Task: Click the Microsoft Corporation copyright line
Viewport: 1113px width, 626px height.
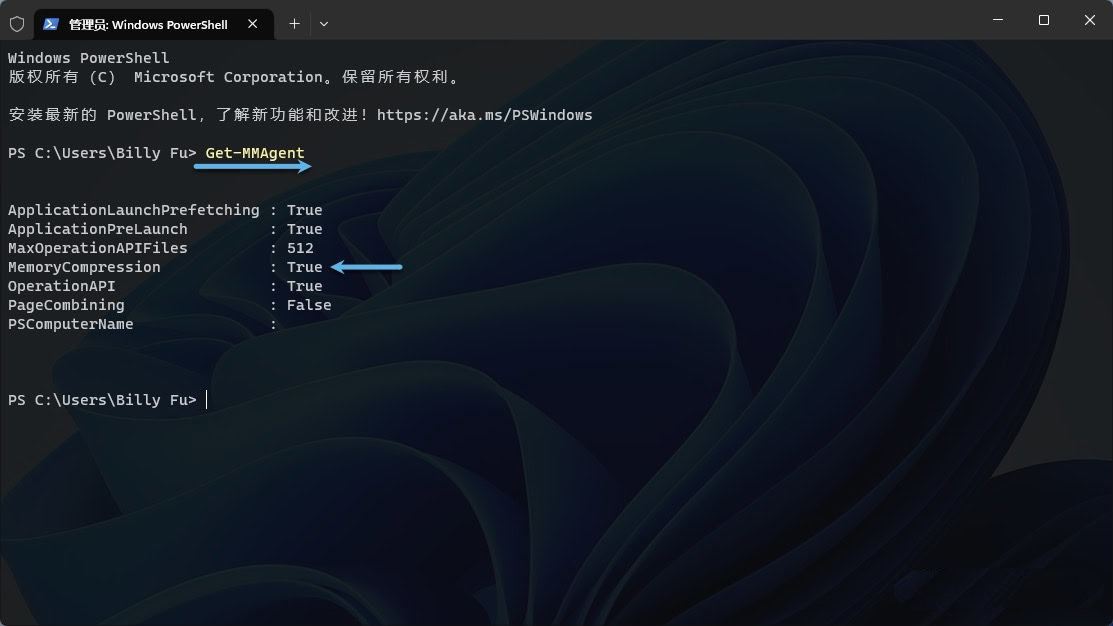Action: click(235, 77)
